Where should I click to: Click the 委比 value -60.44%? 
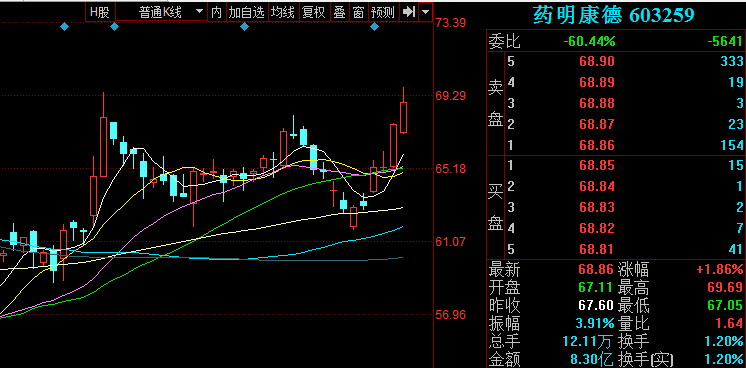pos(589,42)
